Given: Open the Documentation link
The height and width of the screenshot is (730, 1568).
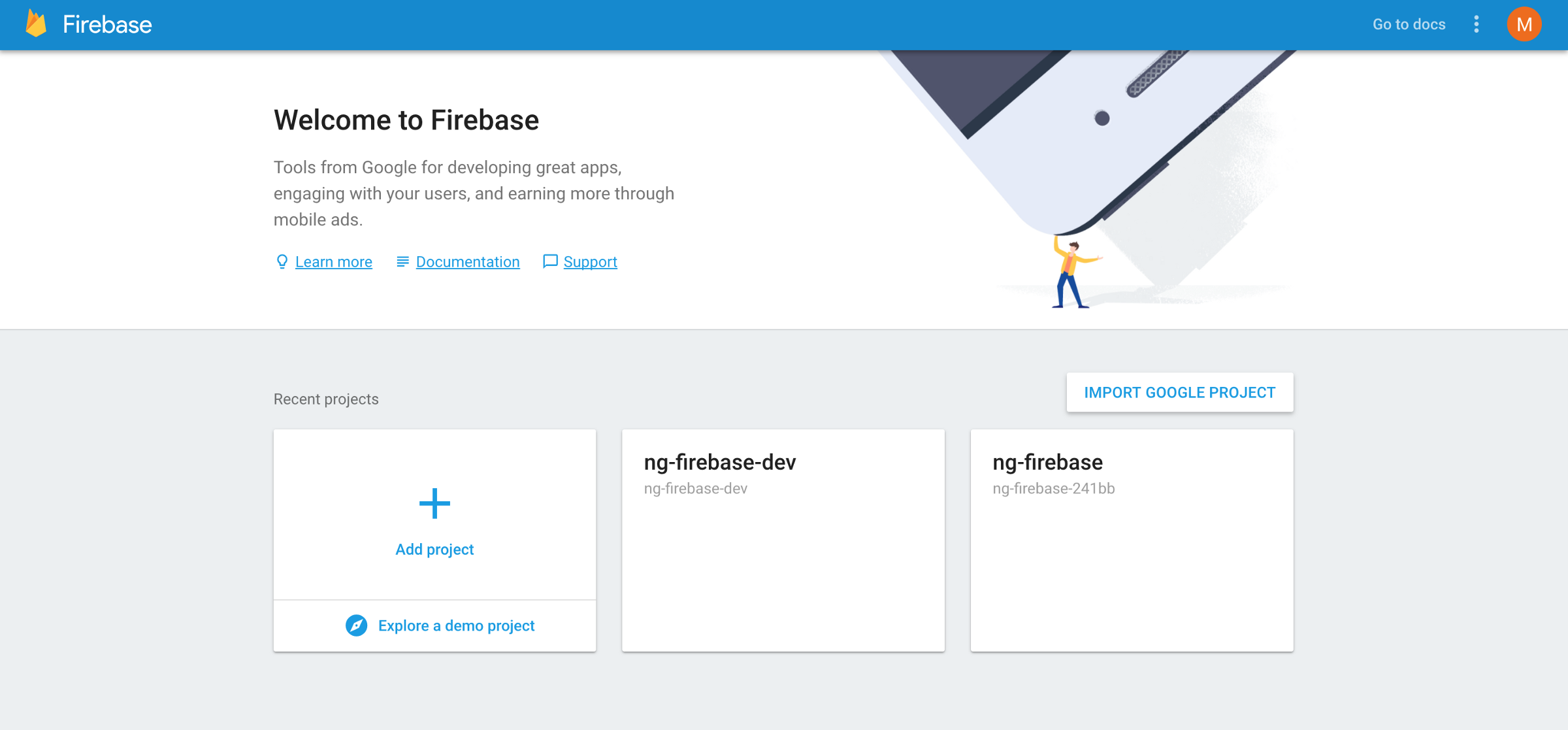Looking at the screenshot, I should tap(467, 261).
